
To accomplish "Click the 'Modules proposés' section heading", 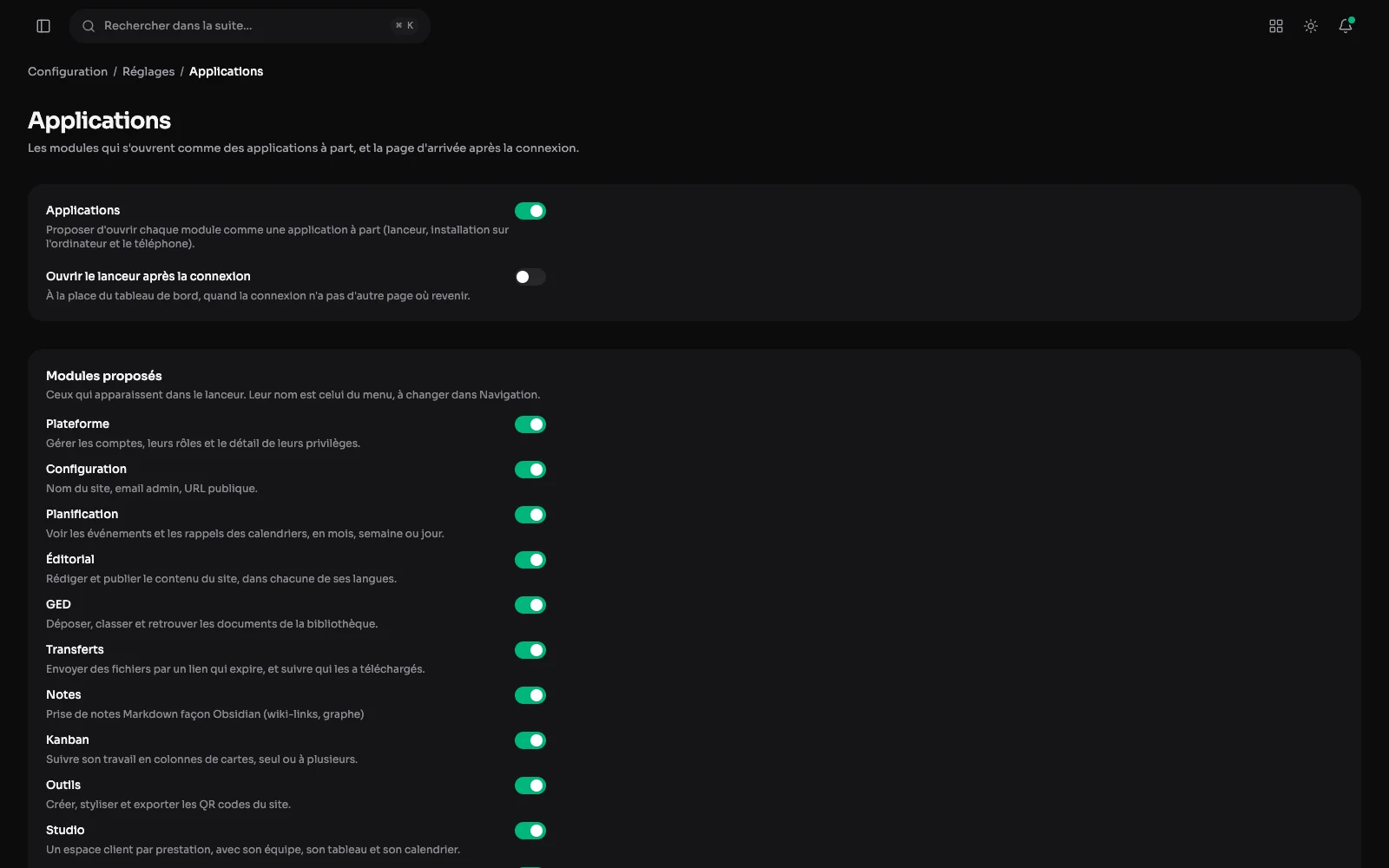I will pyautogui.click(x=104, y=376).
